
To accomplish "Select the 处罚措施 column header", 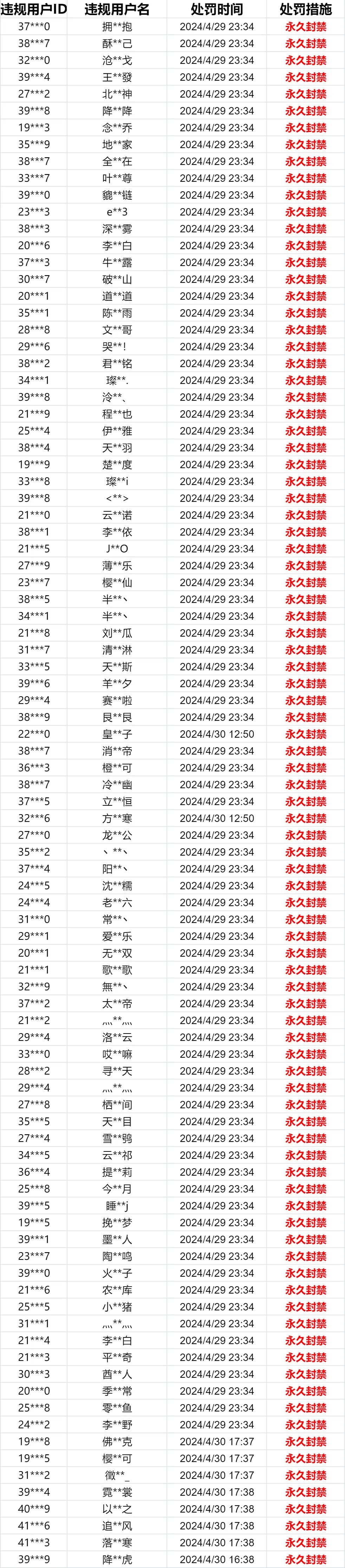I will 305,9.
